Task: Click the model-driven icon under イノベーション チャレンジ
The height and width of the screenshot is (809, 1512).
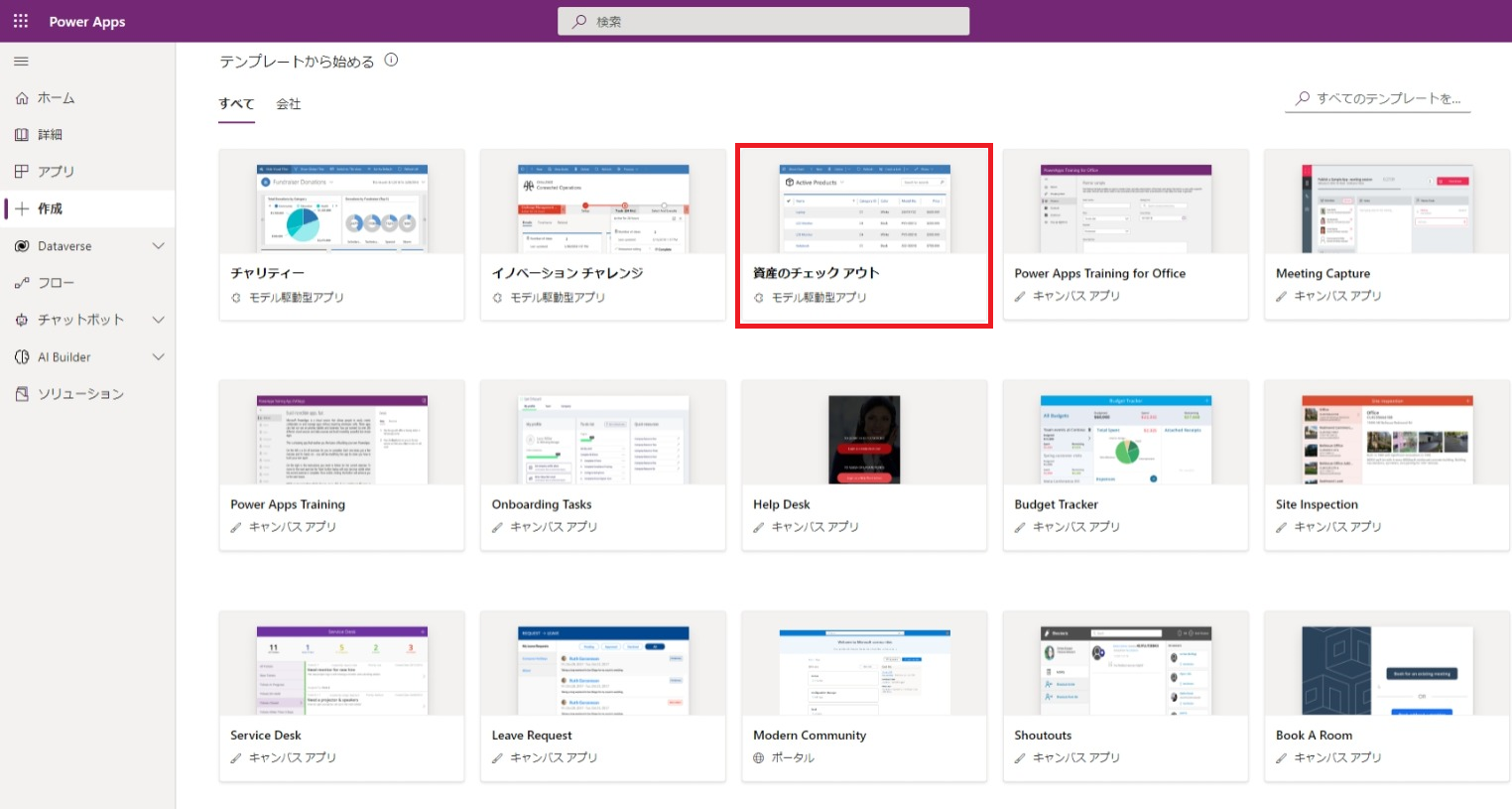Action: [x=497, y=298]
